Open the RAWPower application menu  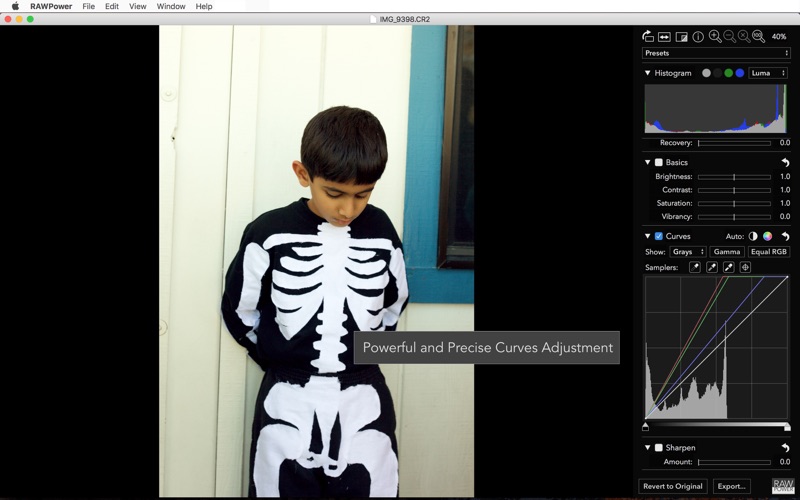51,6
